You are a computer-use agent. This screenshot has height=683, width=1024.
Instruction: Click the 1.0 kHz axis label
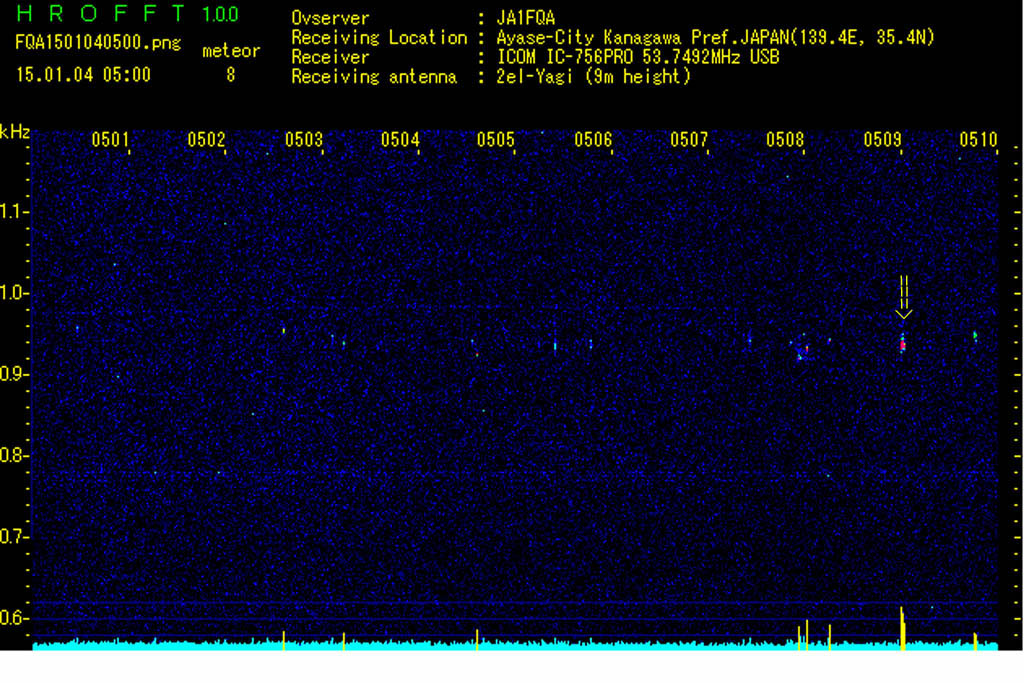(x=13, y=293)
